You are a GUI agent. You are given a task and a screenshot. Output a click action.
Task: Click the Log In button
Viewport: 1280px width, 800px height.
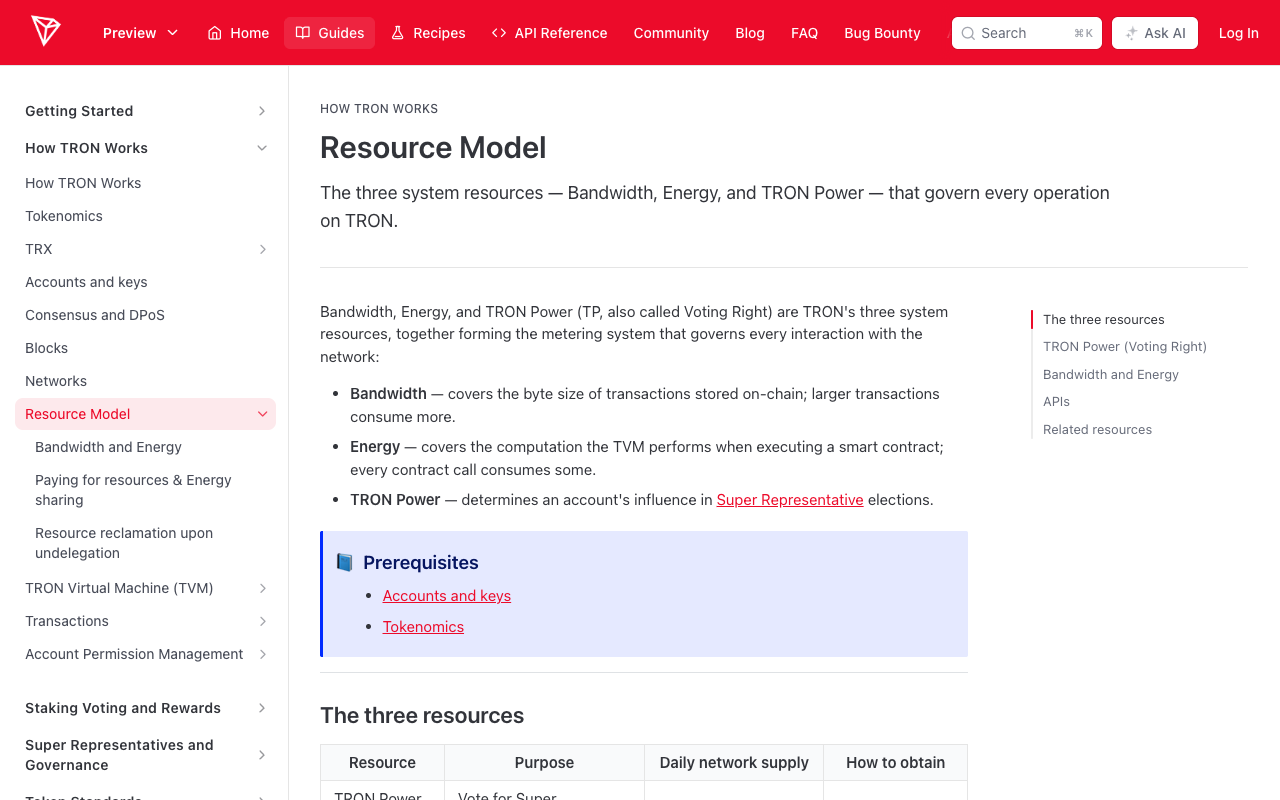click(x=1238, y=33)
